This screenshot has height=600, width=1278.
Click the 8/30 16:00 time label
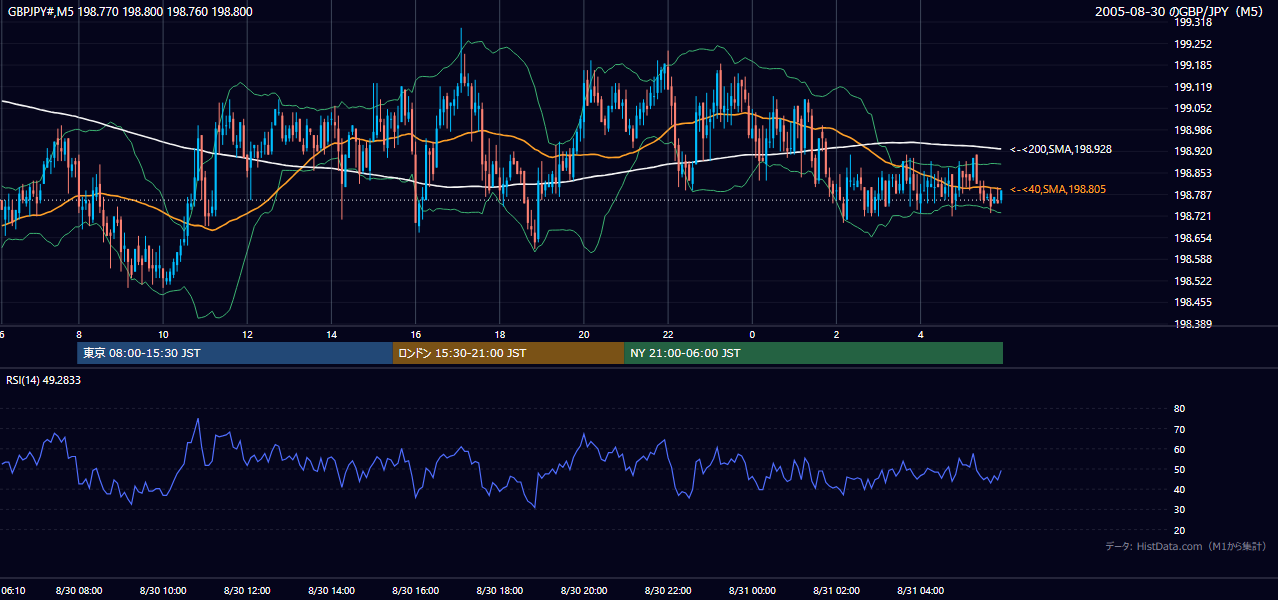pos(415,591)
